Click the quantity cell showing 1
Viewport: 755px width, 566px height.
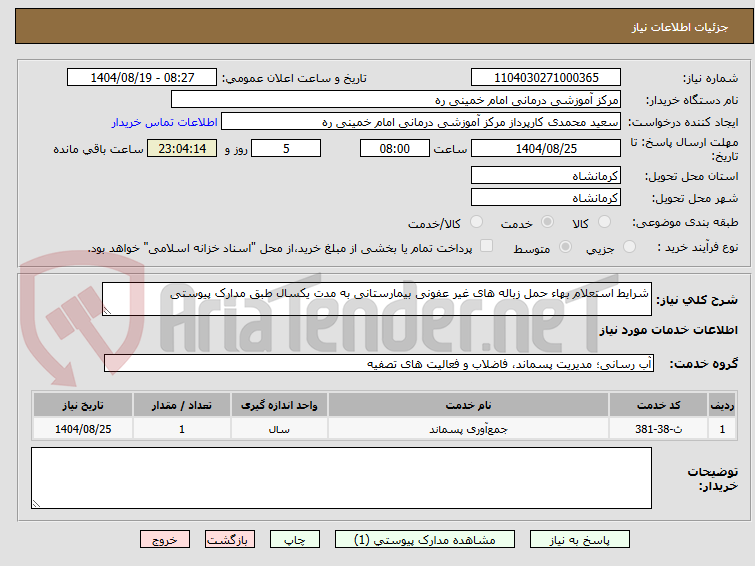tap(182, 429)
